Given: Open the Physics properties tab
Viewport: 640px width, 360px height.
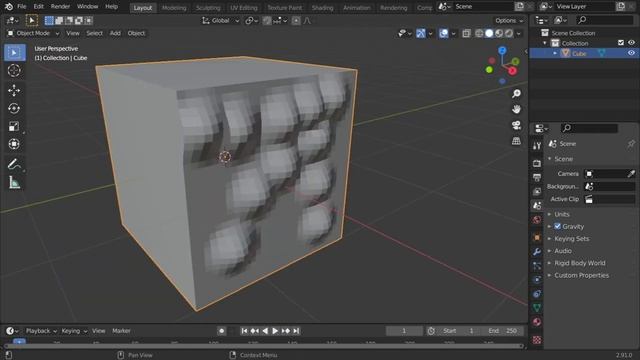Looking at the screenshot, I should [x=537, y=280].
